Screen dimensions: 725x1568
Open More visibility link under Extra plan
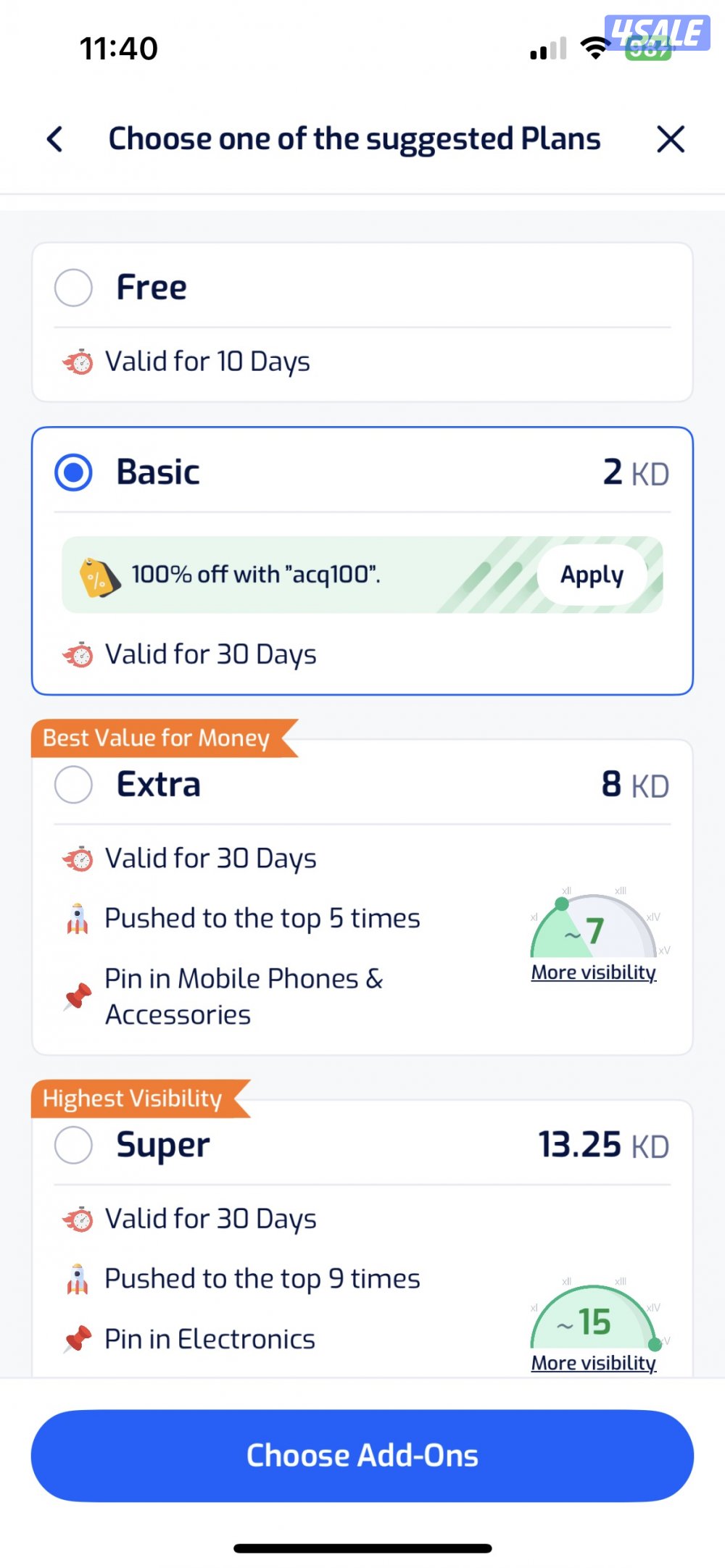594,972
